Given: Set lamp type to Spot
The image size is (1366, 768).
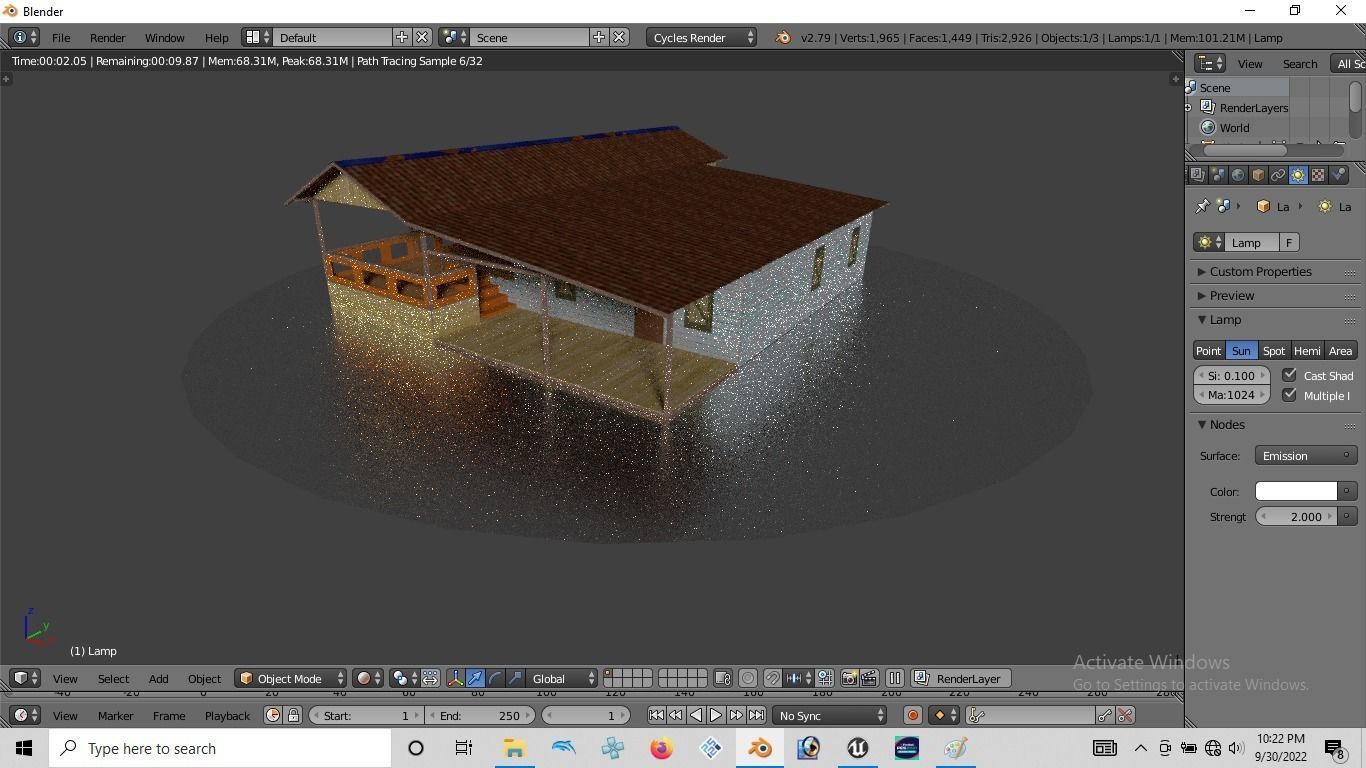Looking at the screenshot, I should (x=1273, y=350).
